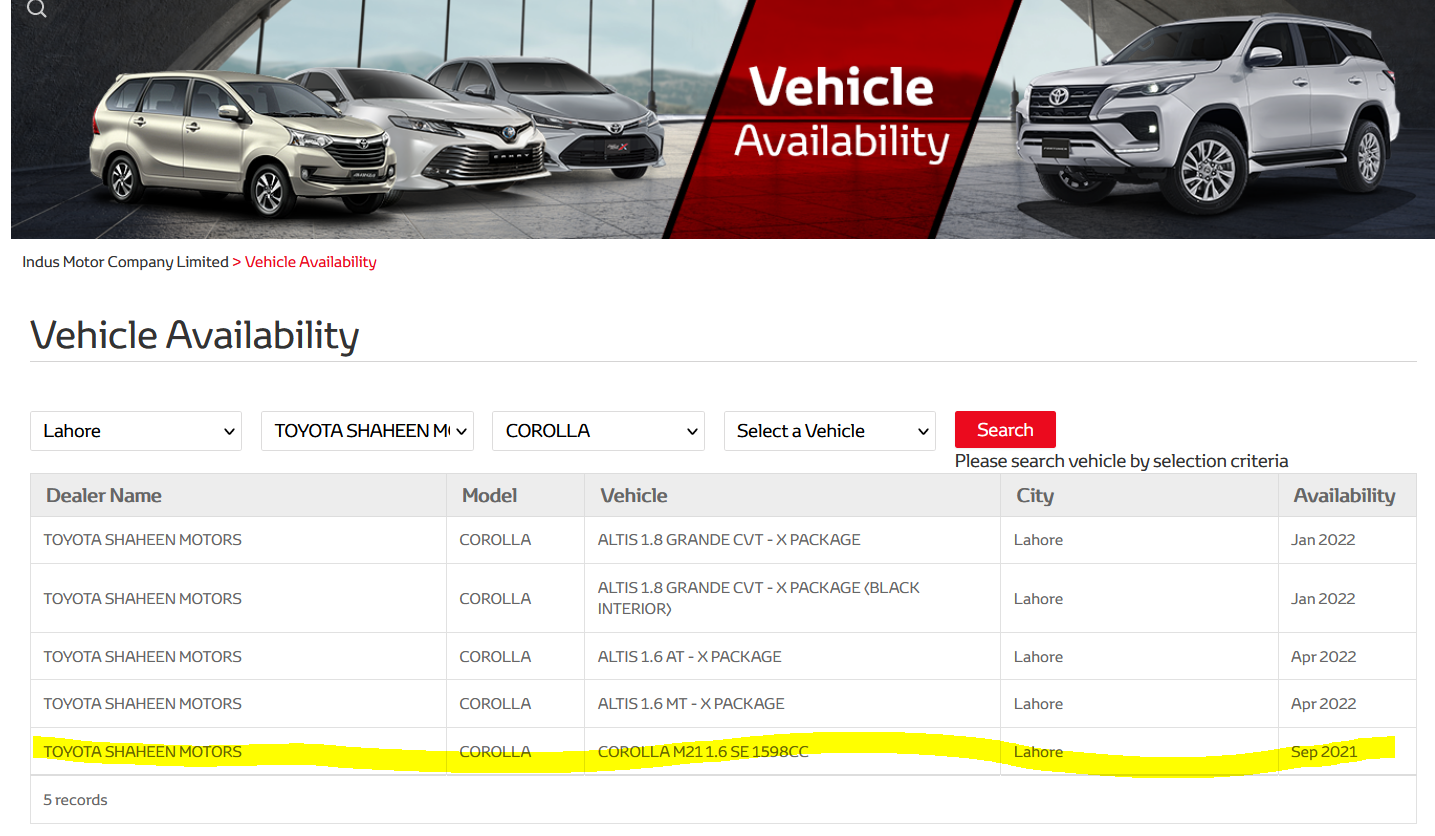1435x836 pixels.
Task: Open the Lahore city dropdown
Action: tap(136, 431)
